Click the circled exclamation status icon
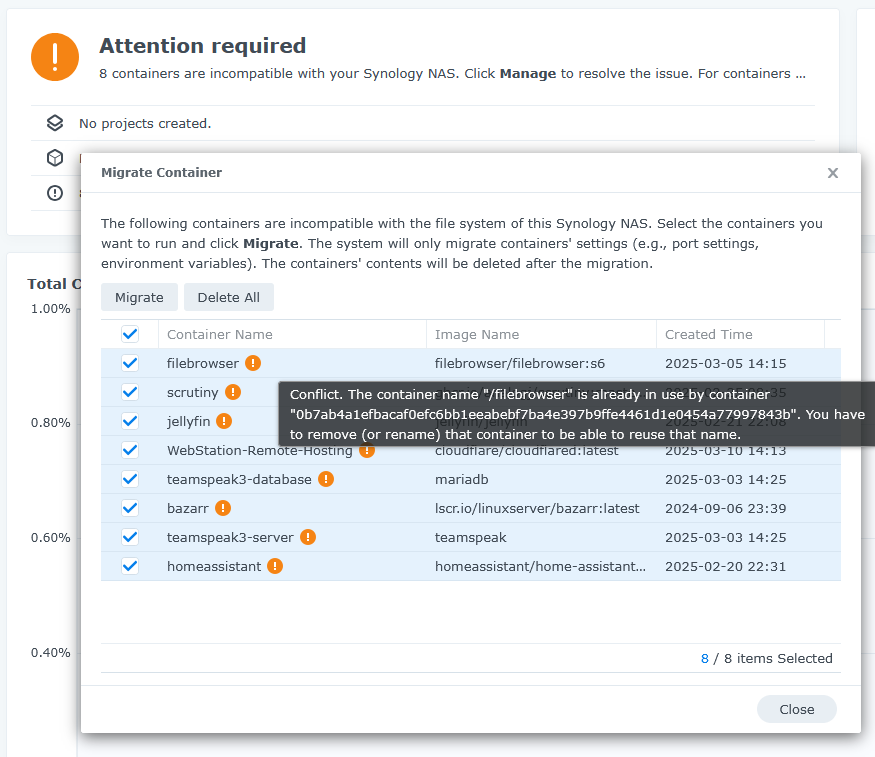The height and width of the screenshot is (757, 875). click(55, 193)
